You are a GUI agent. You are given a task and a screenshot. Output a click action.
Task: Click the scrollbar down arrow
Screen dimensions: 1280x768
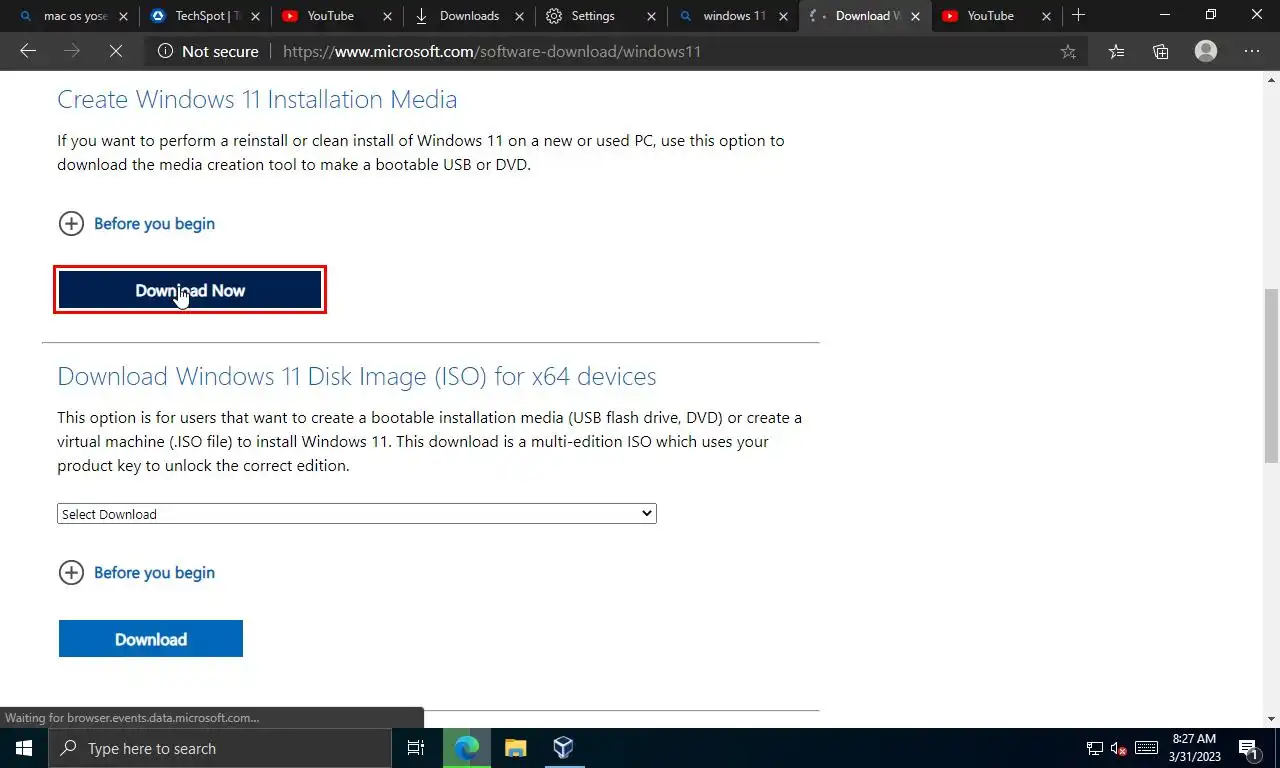[1271, 719]
